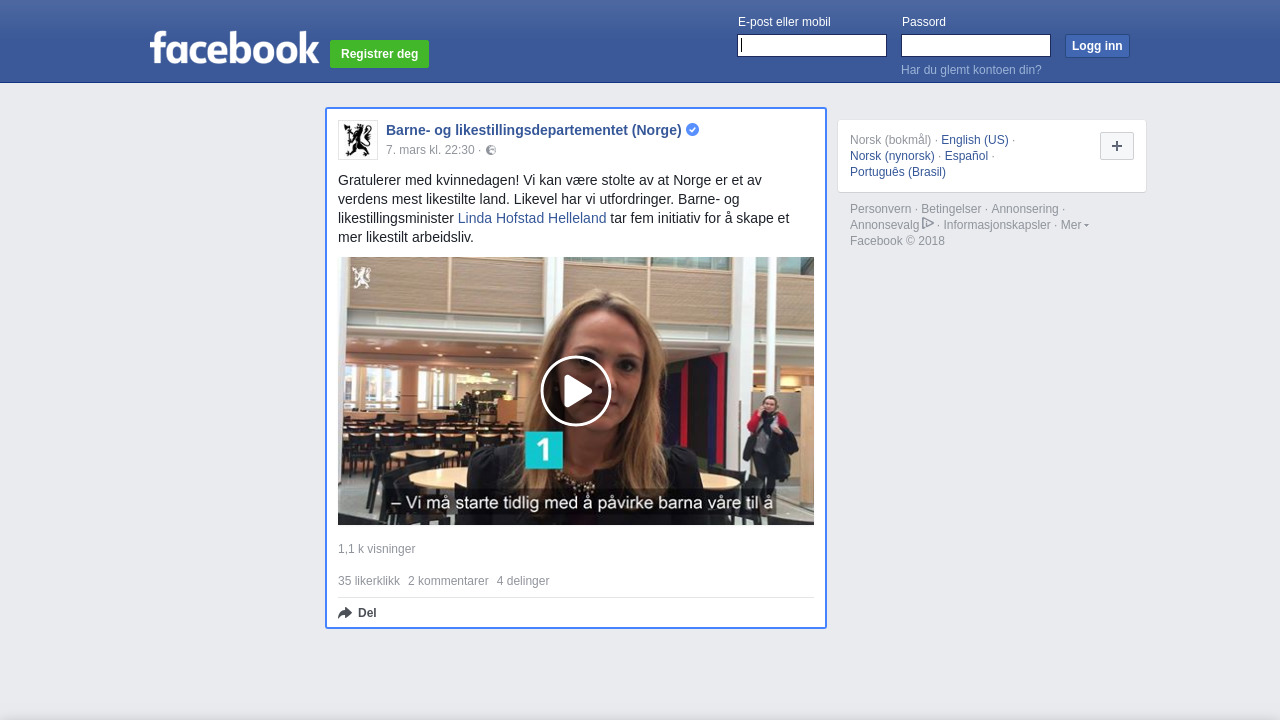The width and height of the screenshot is (1280, 720).
Task: Switch language to Español
Action: [966, 156]
